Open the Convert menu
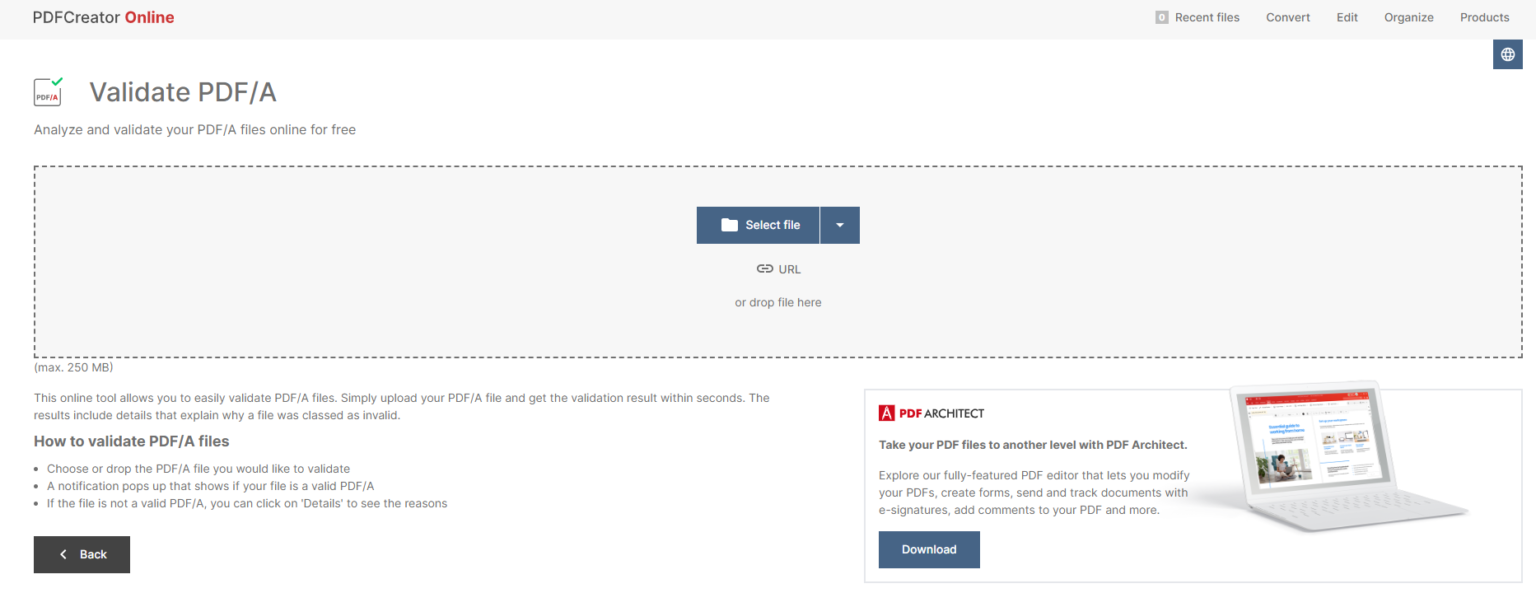 1288,17
